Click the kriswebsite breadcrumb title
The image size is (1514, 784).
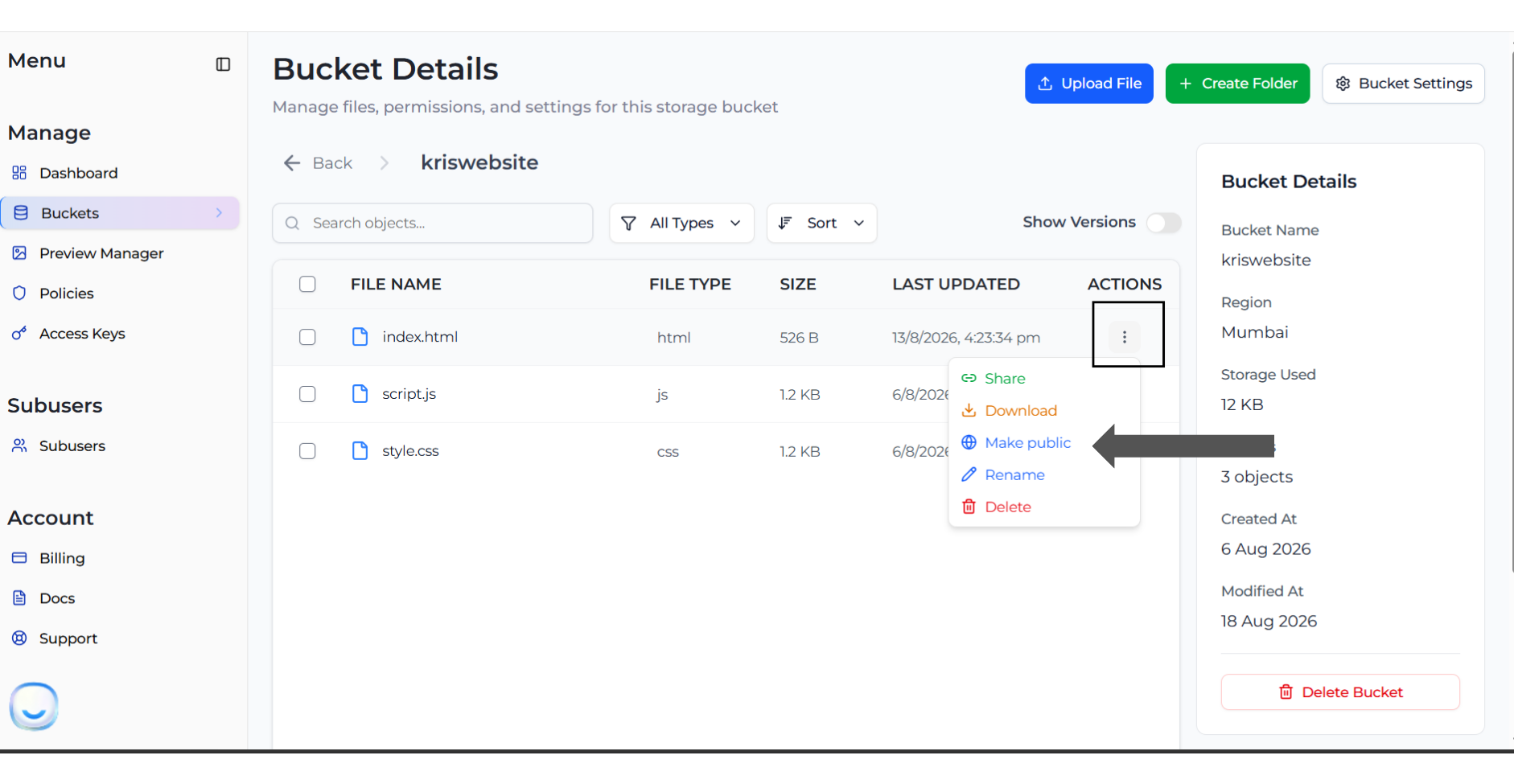click(x=479, y=162)
